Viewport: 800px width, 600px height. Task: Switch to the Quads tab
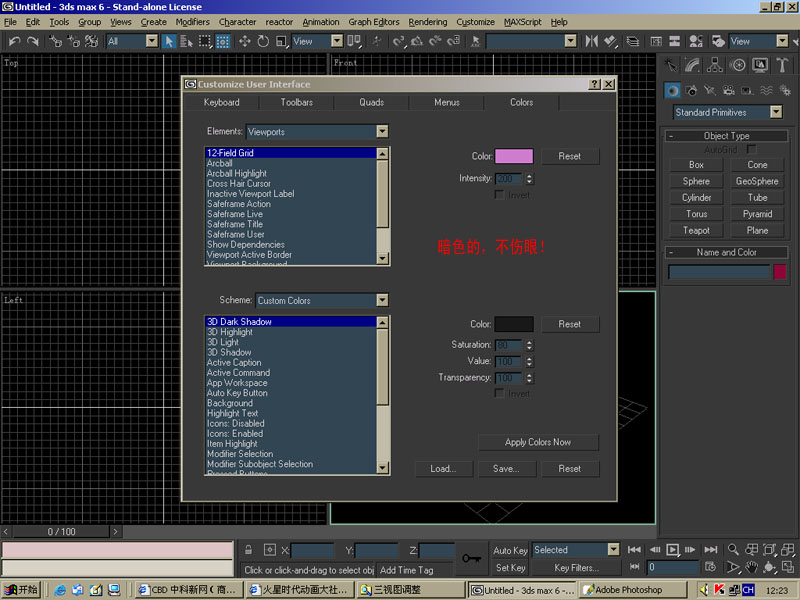[x=371, y=102]
